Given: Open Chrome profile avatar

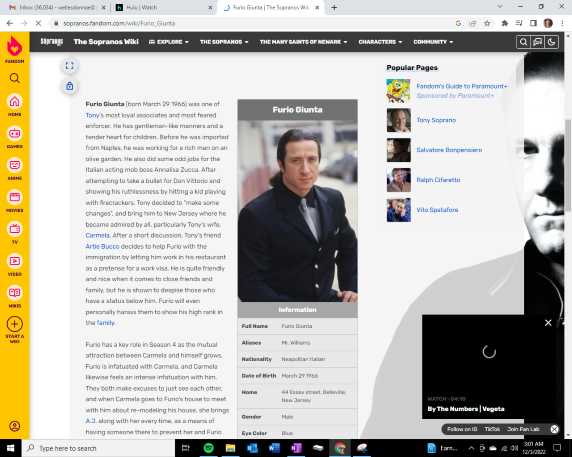Looking at the screenshot, I should pyautogui.click(x=548, y=23).
